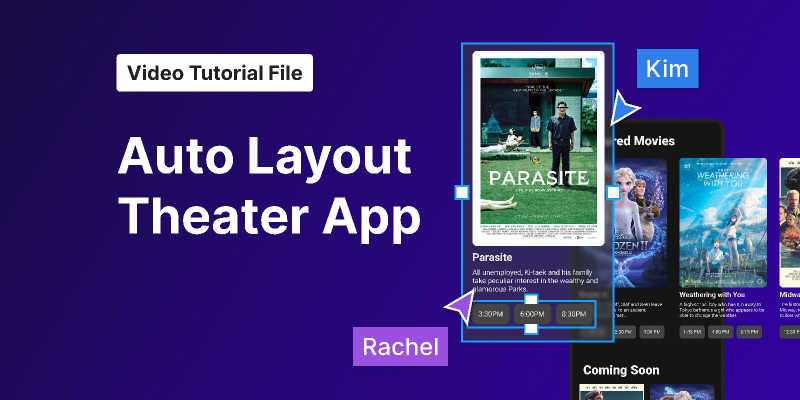Click the Featured Movies section heading
800x400 pixels.
click(x=642, y=141)
